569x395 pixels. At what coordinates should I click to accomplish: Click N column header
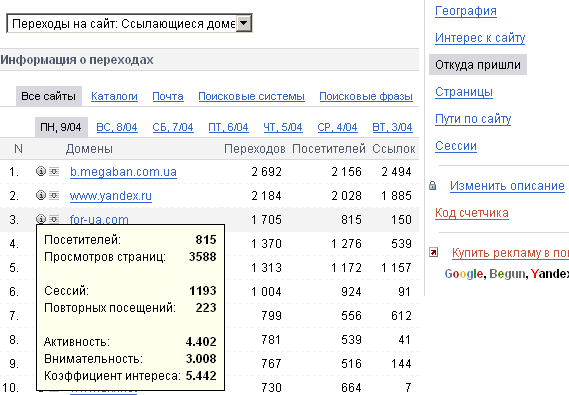pos(18,149)
